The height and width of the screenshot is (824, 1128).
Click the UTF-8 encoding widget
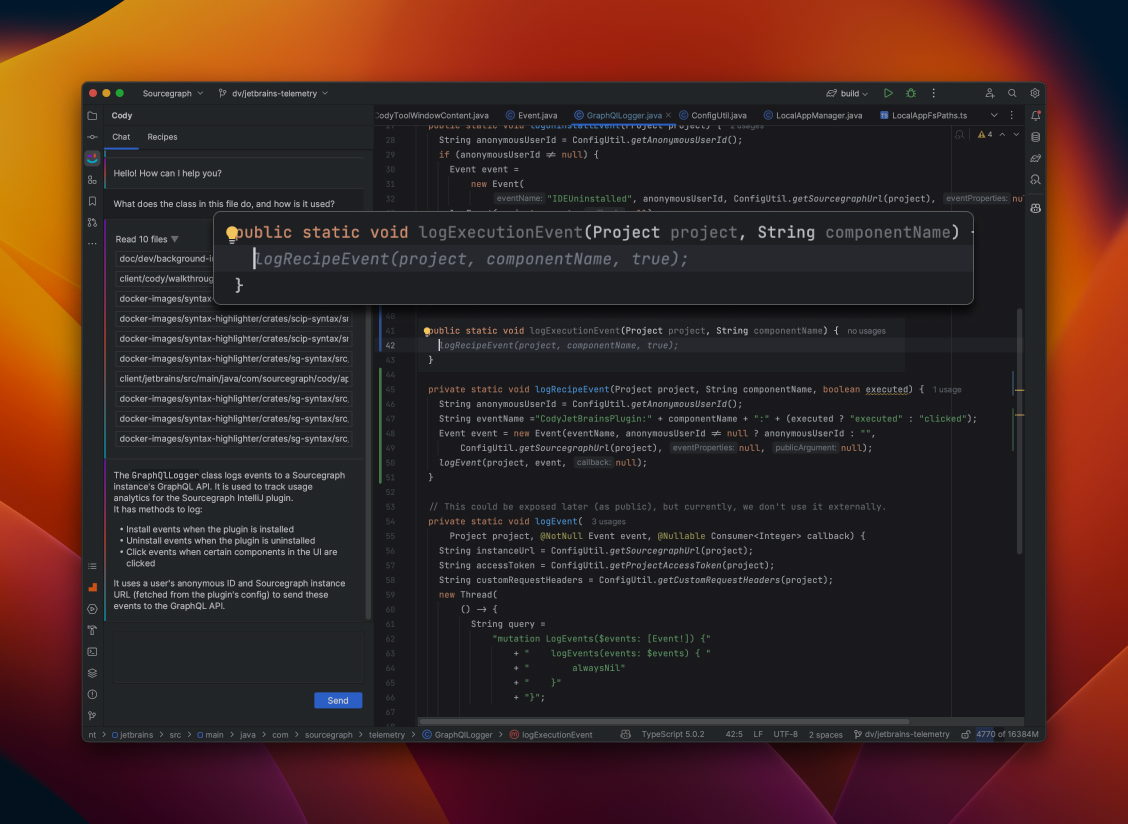coord(786,735)
